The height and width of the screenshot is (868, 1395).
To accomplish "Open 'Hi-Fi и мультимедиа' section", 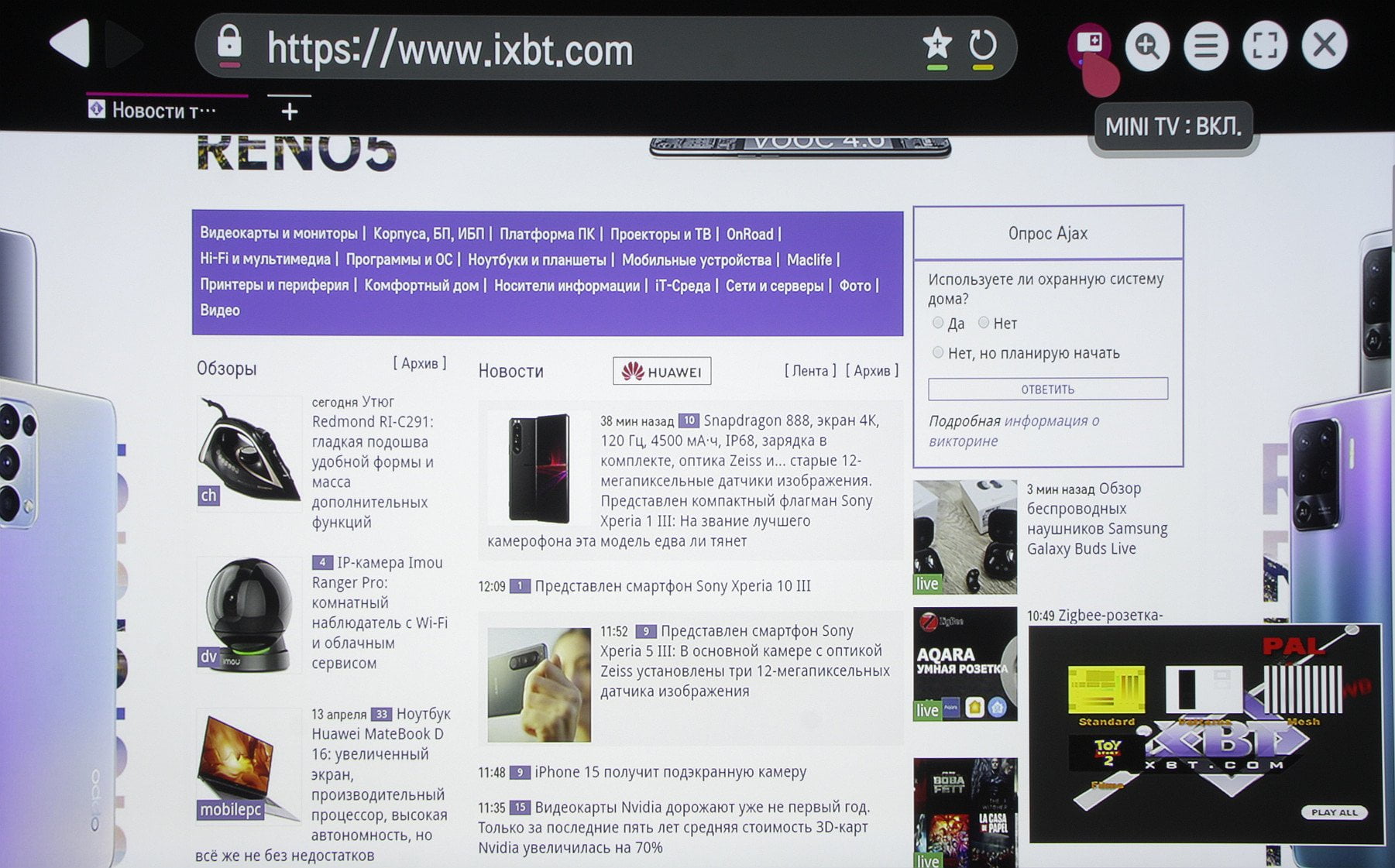I will pyautogui.click(x=265, y=259).
